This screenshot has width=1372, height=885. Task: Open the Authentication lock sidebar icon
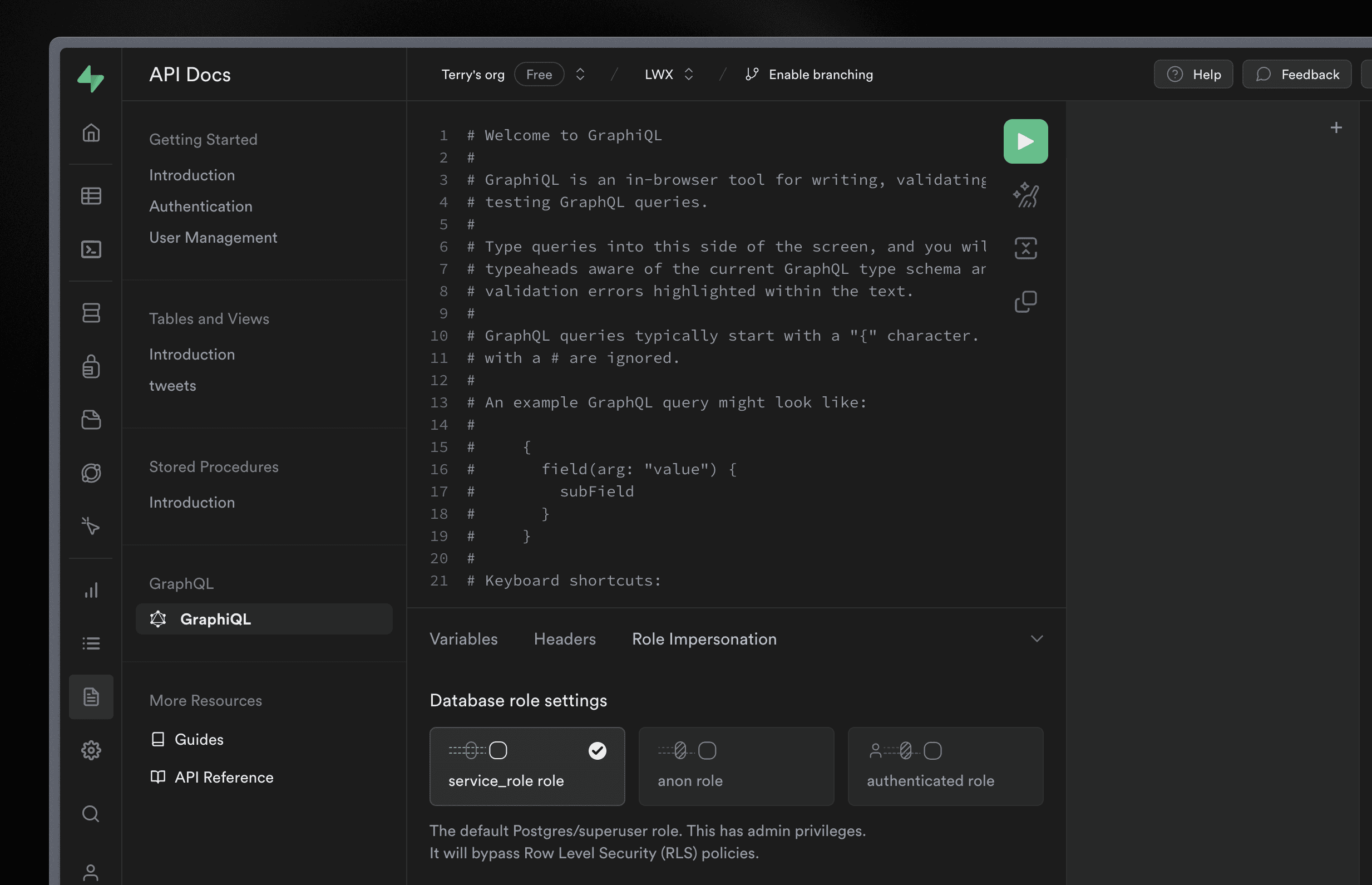point(91,366)
